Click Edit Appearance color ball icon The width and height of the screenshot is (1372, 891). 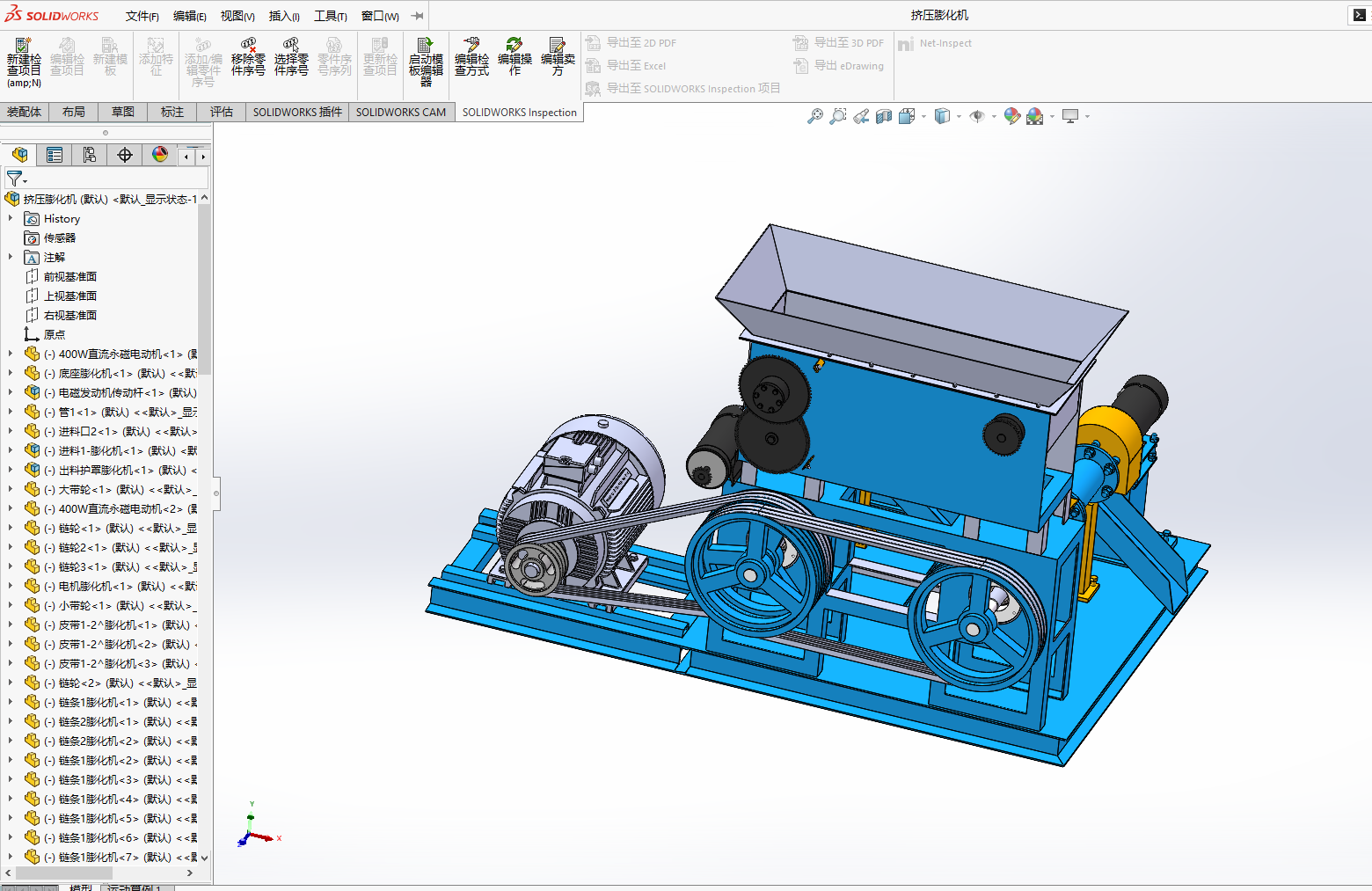pyautogui.click(x=1012, y=116)
